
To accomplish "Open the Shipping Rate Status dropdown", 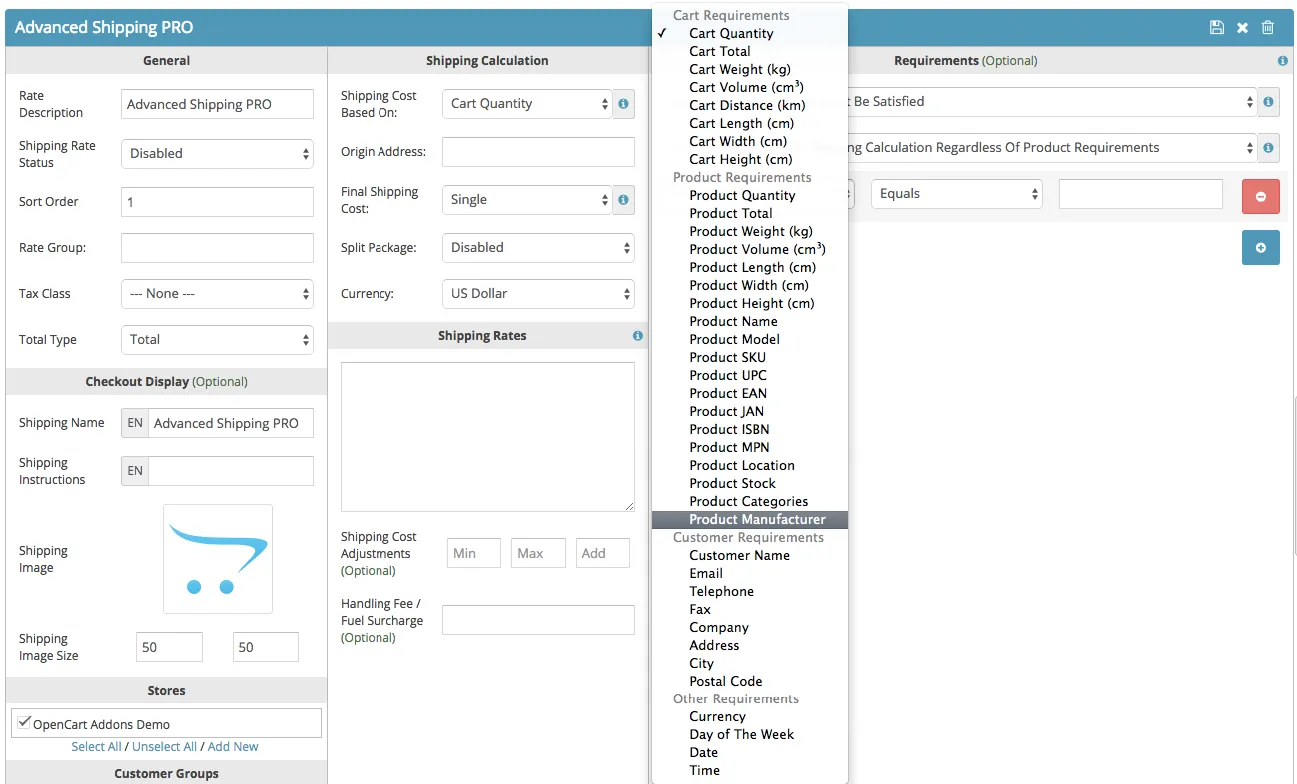I will [217, 154].
